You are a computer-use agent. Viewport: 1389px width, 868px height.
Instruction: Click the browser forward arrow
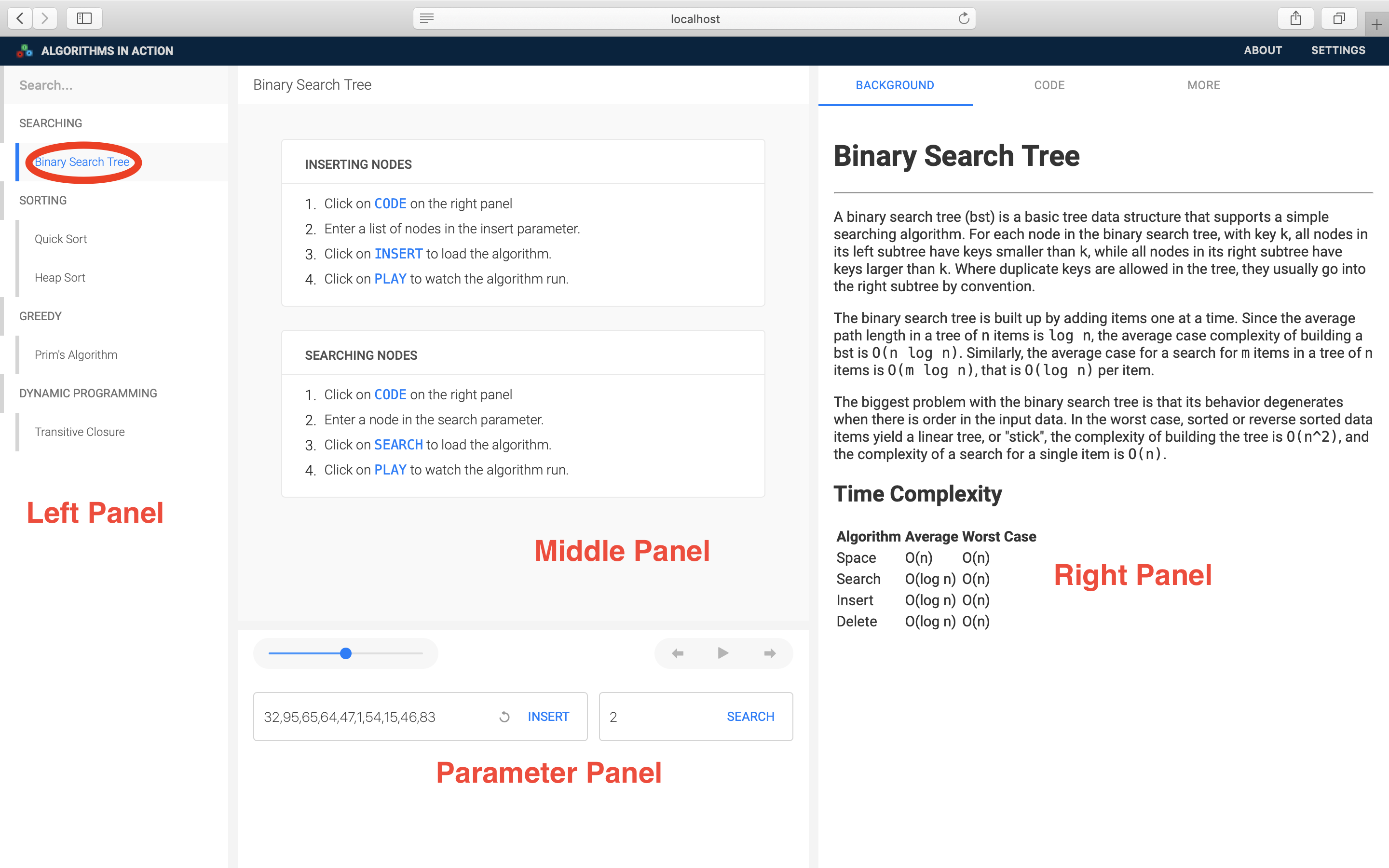click(45, 18)
